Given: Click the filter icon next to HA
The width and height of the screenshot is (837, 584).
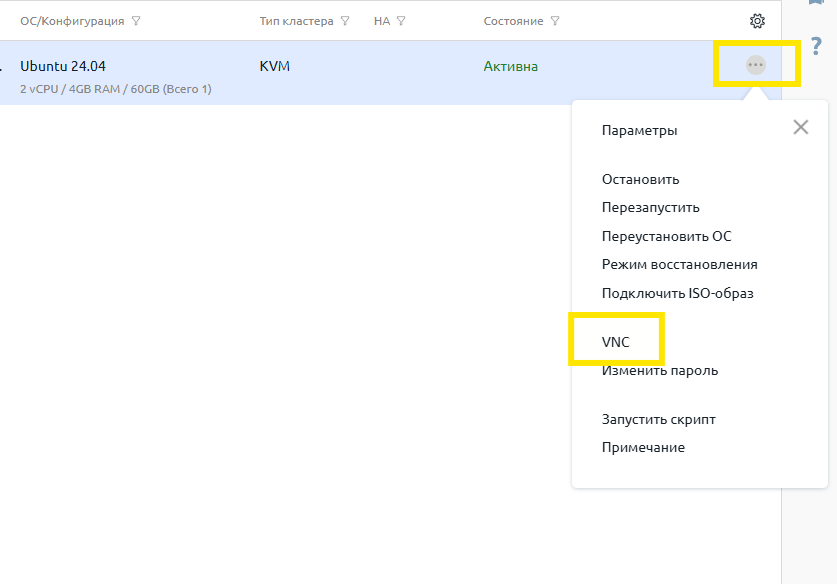Looking at the screenshot, I should pyautogui.click(x=401, y=21).
